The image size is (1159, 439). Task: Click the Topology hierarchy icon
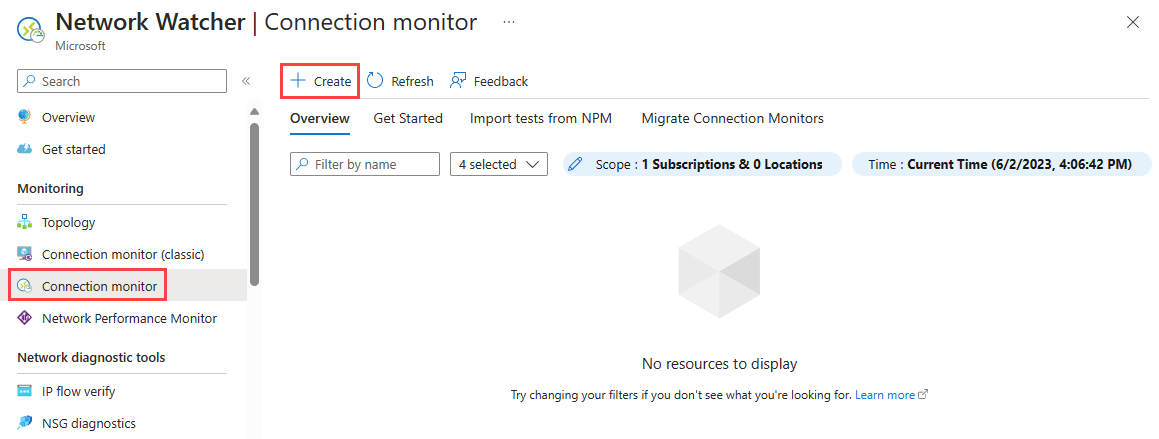(24, 222)
